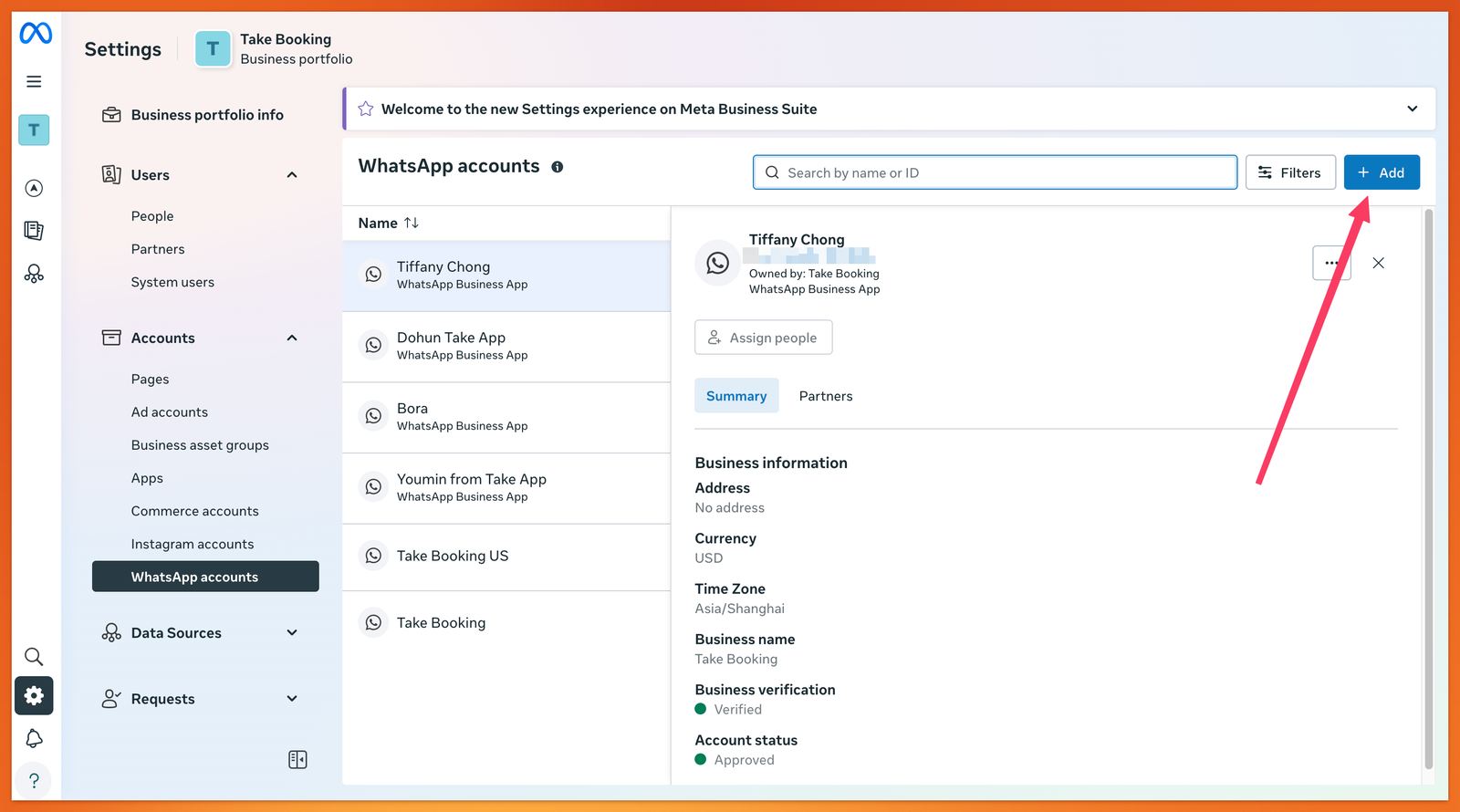Open Business asset groups
Image resolution: width=1460 pixels, height=812 pixels.
(200, 445)
